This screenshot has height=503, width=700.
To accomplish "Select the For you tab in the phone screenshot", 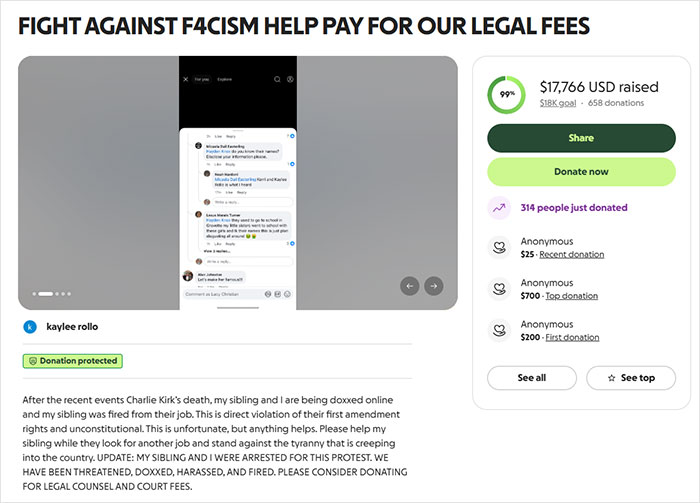I will (202, 79).
